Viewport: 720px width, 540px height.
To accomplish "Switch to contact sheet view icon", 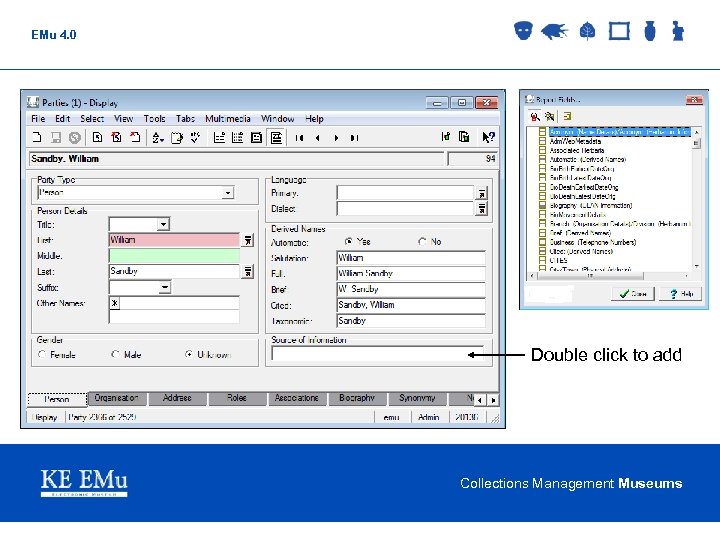I will [237, 137].
